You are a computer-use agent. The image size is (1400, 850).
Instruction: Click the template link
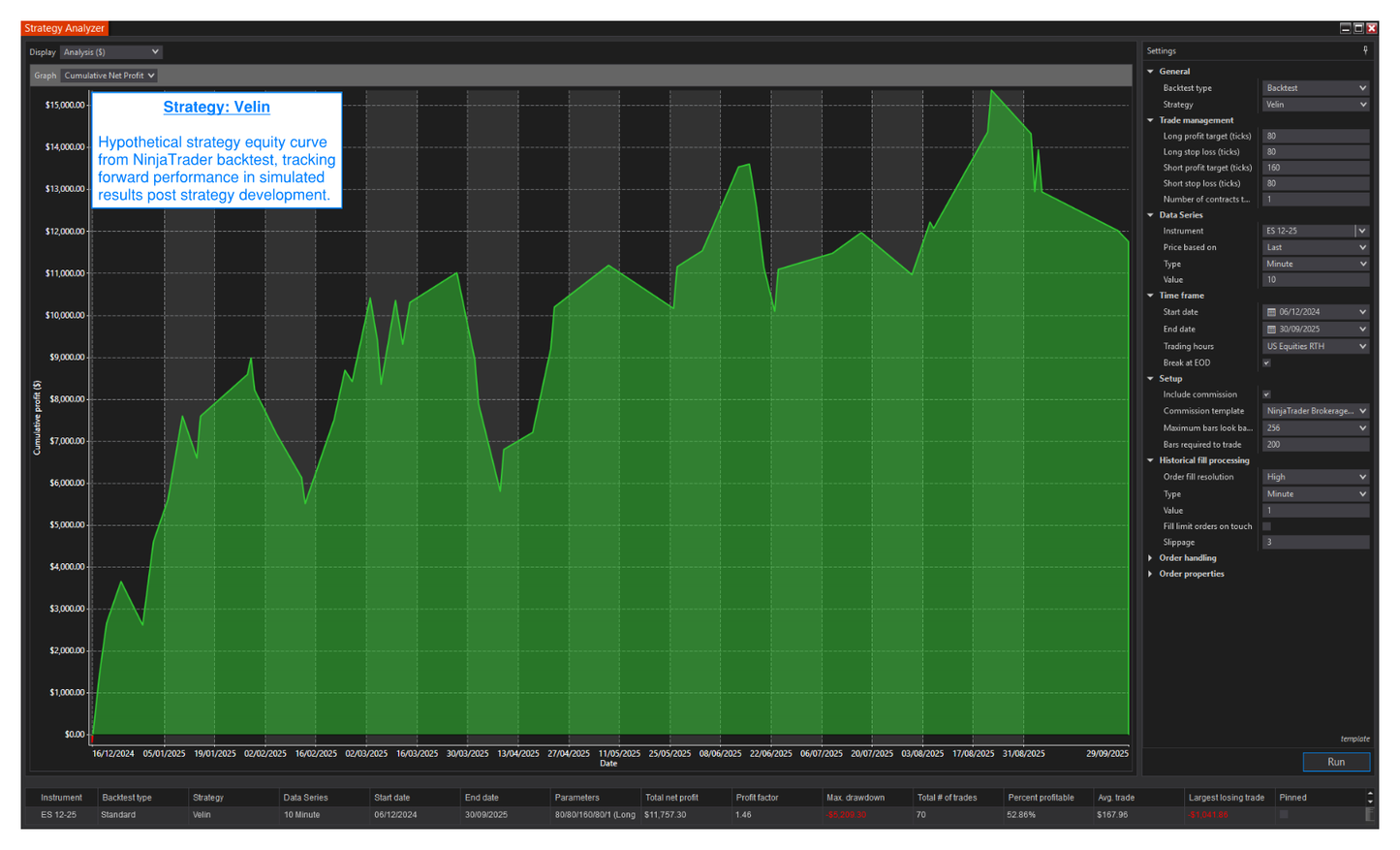pos(1354,740)
